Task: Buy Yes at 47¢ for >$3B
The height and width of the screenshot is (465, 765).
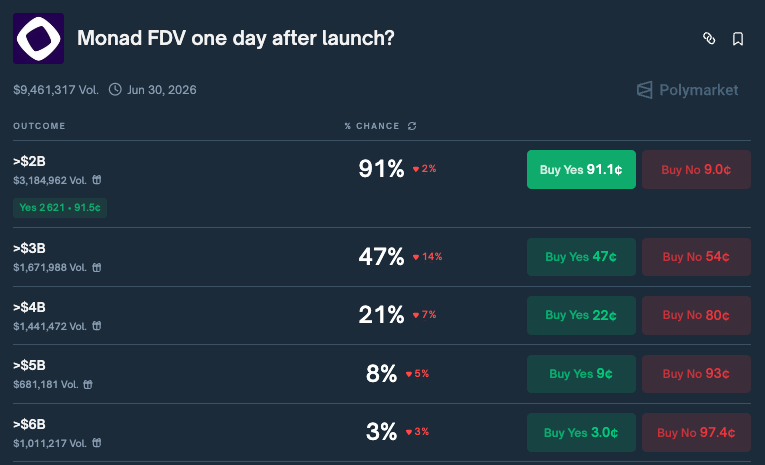Action: pos(581,256)
